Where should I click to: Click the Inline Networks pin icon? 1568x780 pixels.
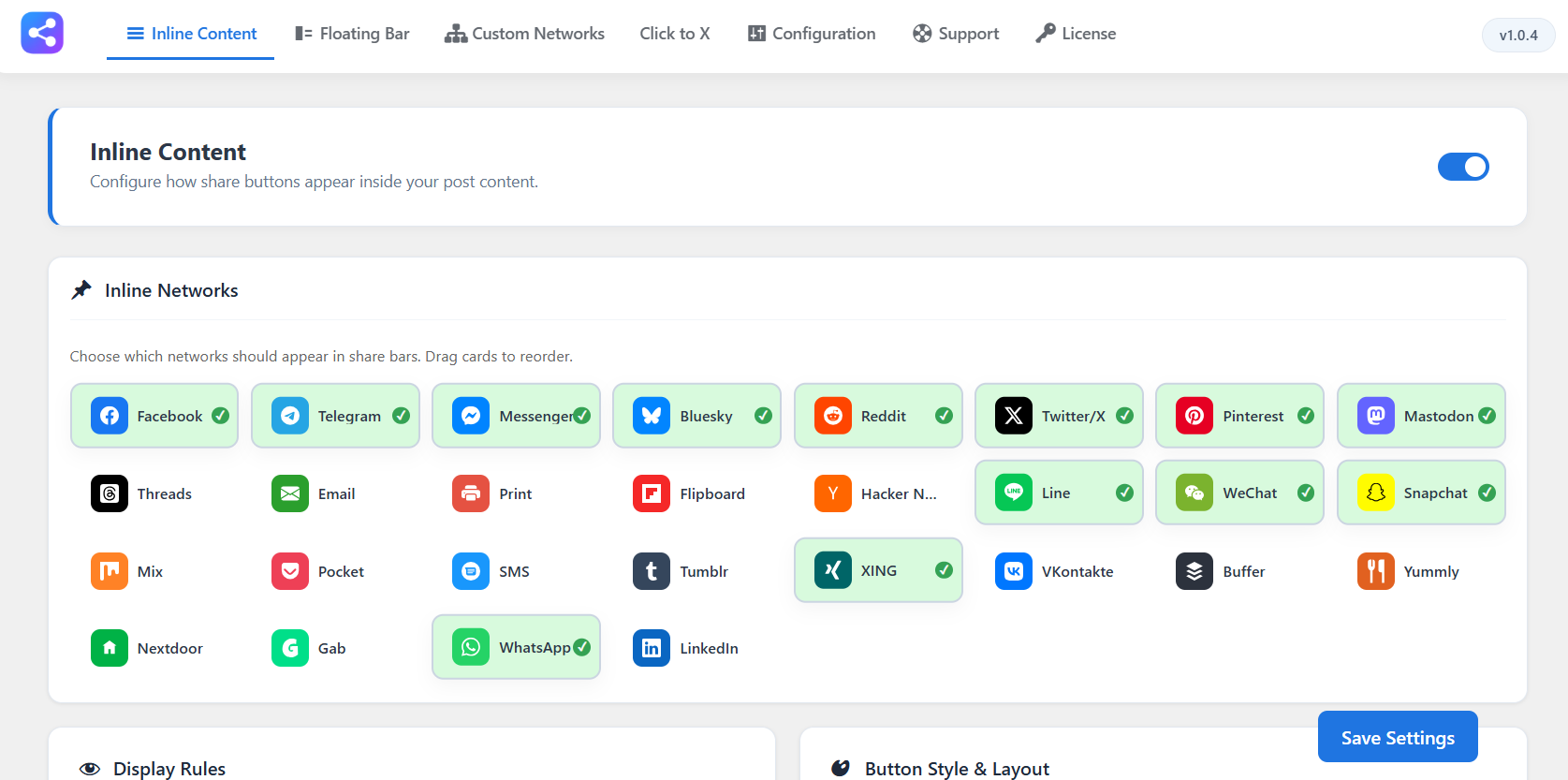point(81,290)
